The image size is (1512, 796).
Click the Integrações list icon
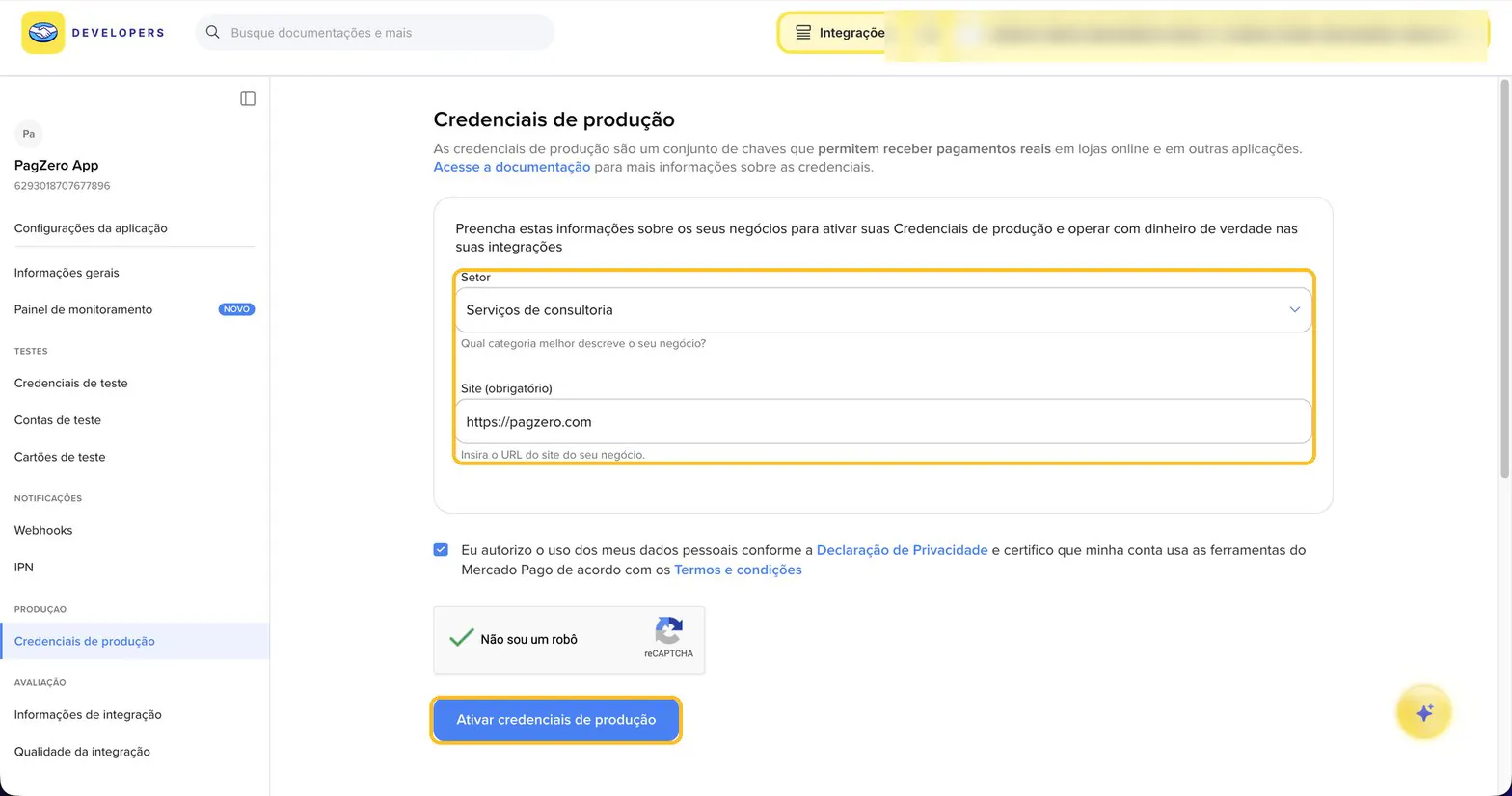pos(802,33)
